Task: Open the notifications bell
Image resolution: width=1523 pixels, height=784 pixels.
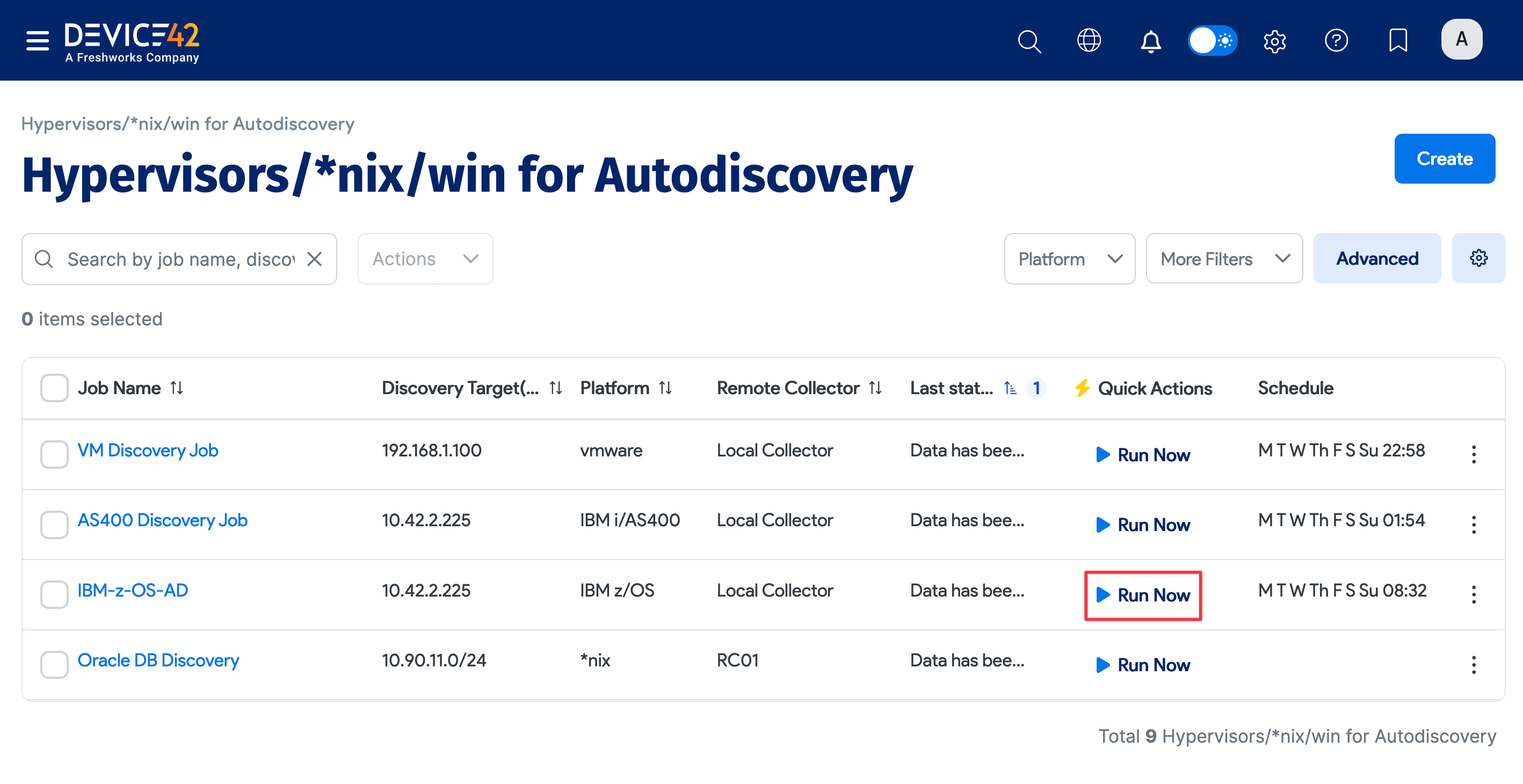Action: [1150, 41]
